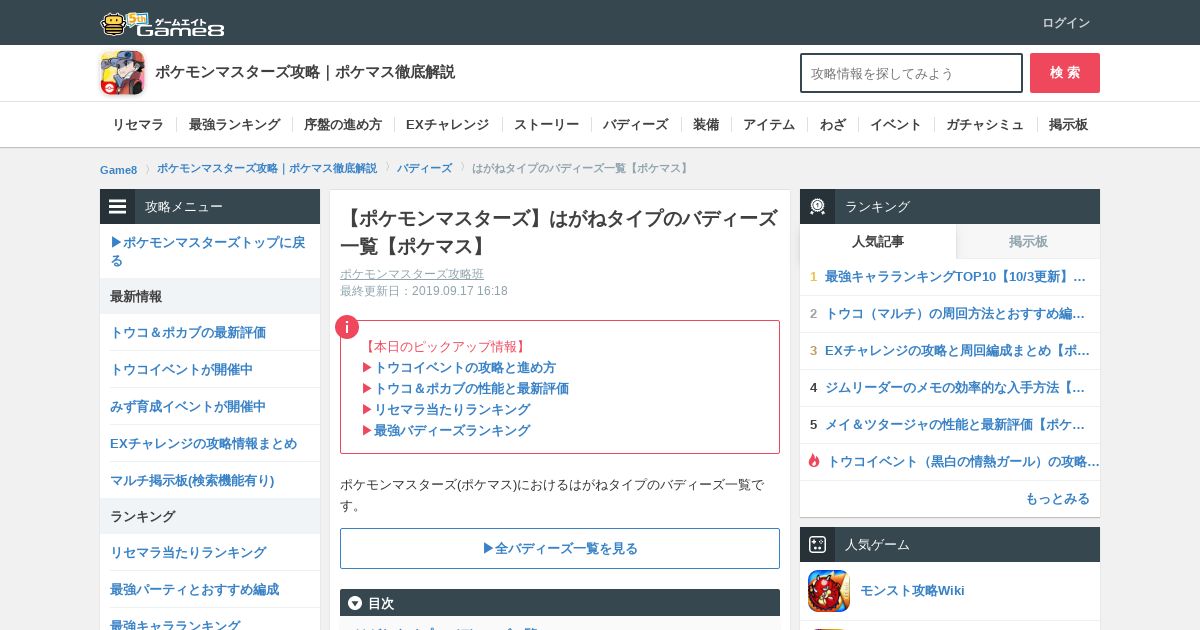Click the flame icon next to トウコイベント ranking
Viewport: 1200px width, 630px height.
pos(814,461)
